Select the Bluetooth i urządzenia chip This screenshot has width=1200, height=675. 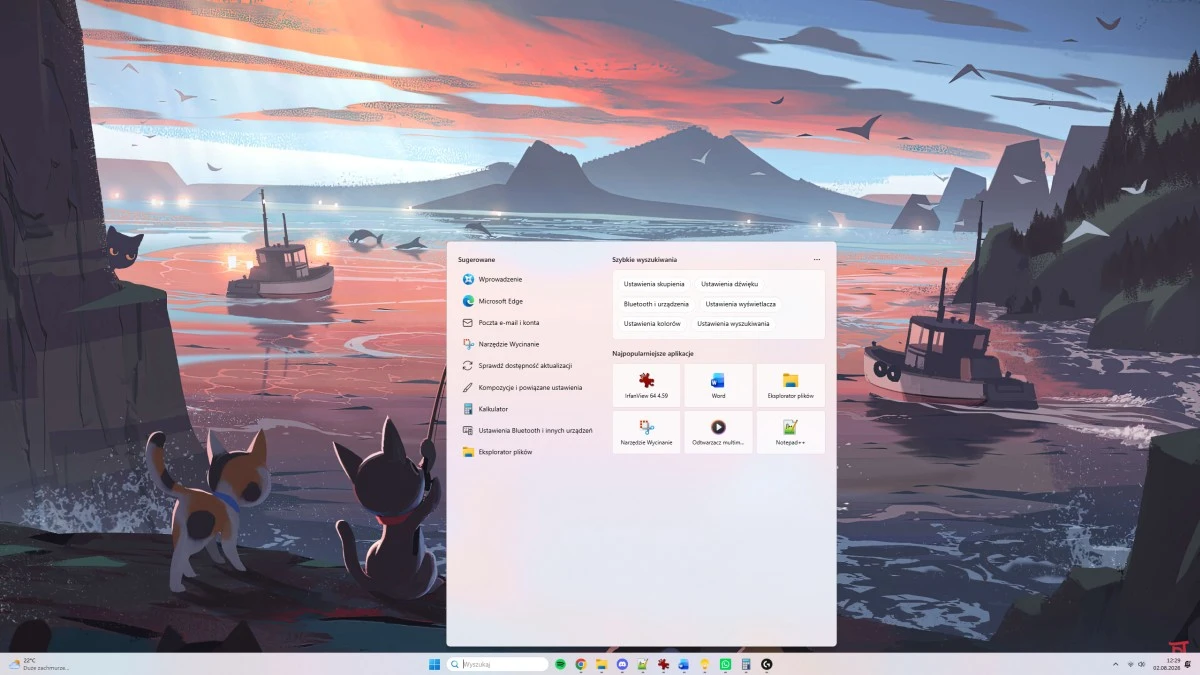coord(656,304)
